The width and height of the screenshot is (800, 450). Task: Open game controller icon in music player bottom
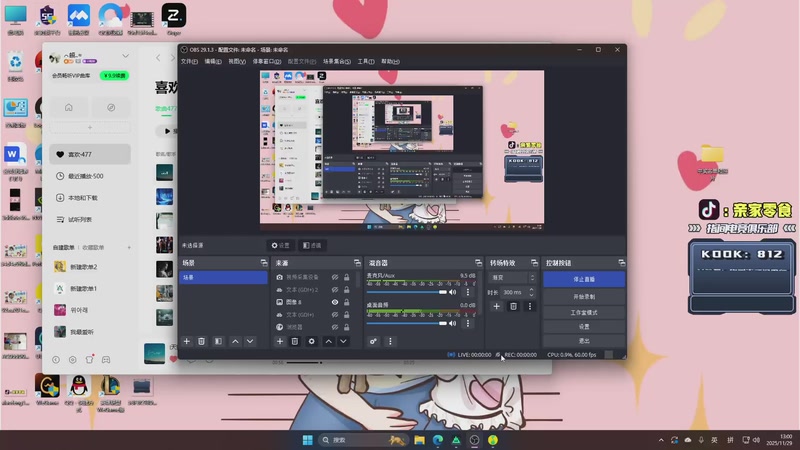tap(106, 360)
